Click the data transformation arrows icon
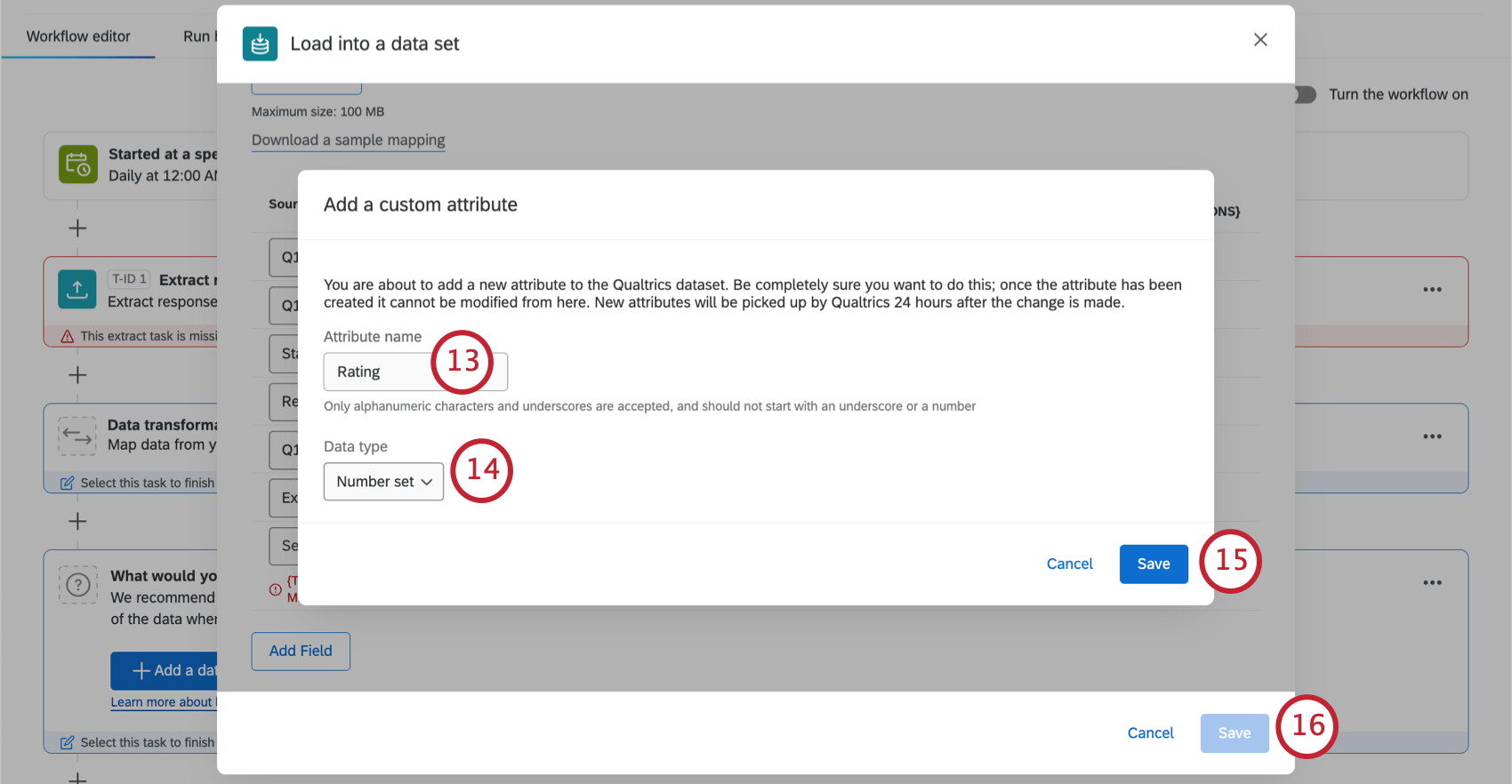The height and width of the screenshot is (784, 1512). click(x=77, y=436)
